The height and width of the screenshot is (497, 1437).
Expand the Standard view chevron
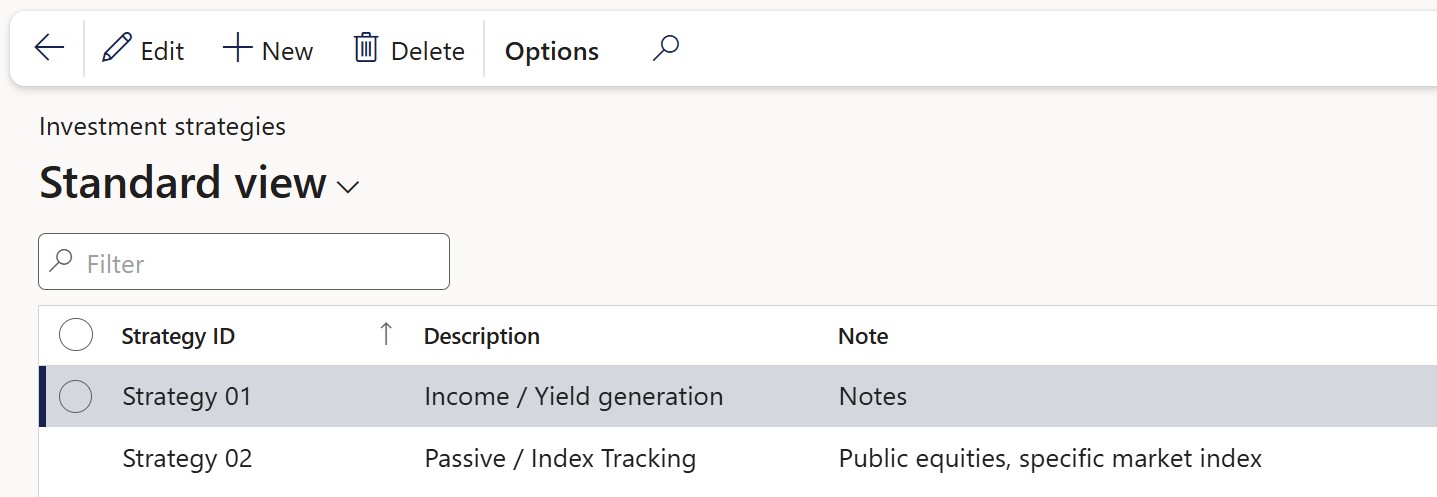(x=348, y=187)
